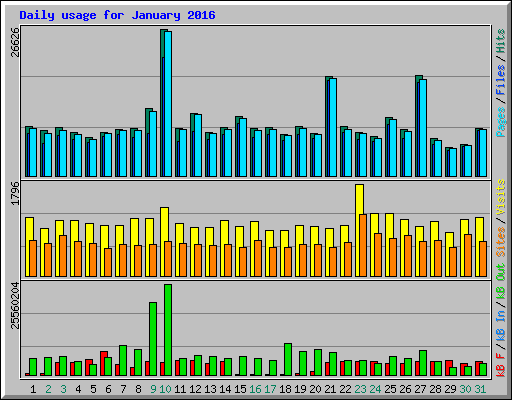Viewport: 512px width, 400px height.
Task: Click day label 4 on the axis
Action: (78, 389)
